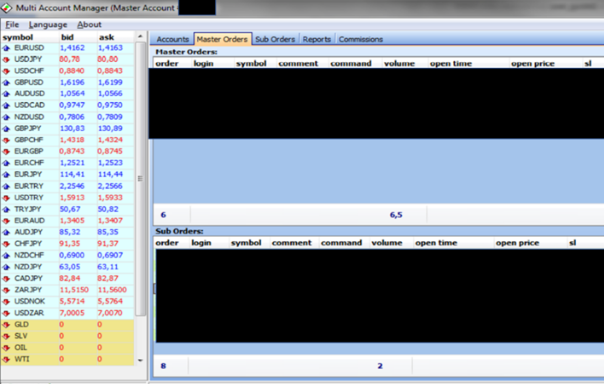The height and width of the screenshot is (384, 604).
Task: Click the Multi Account Manager app icon in title bar
Action: (x=7, y=8)
